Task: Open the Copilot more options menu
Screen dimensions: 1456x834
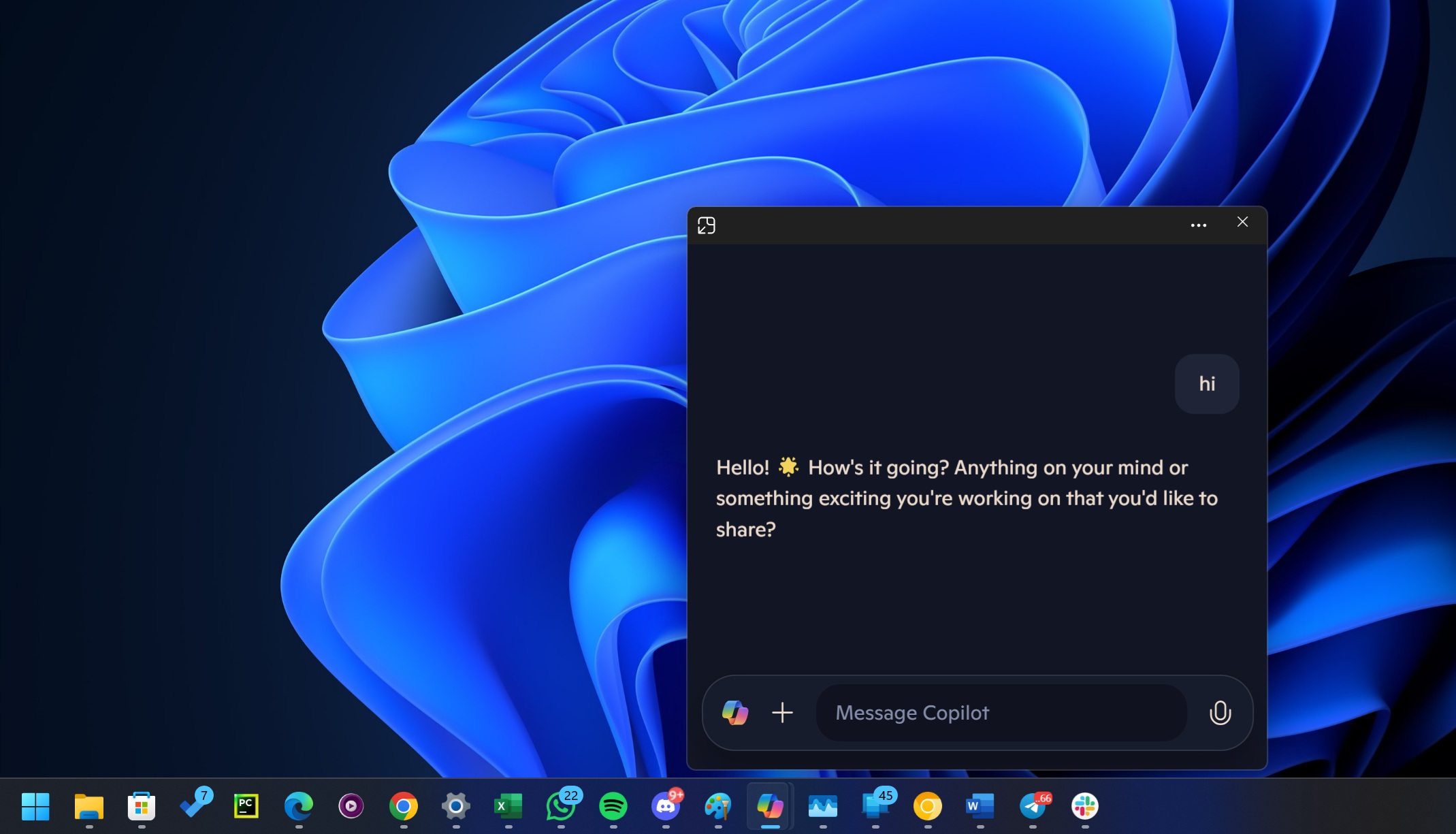Action: point(1199,224)
